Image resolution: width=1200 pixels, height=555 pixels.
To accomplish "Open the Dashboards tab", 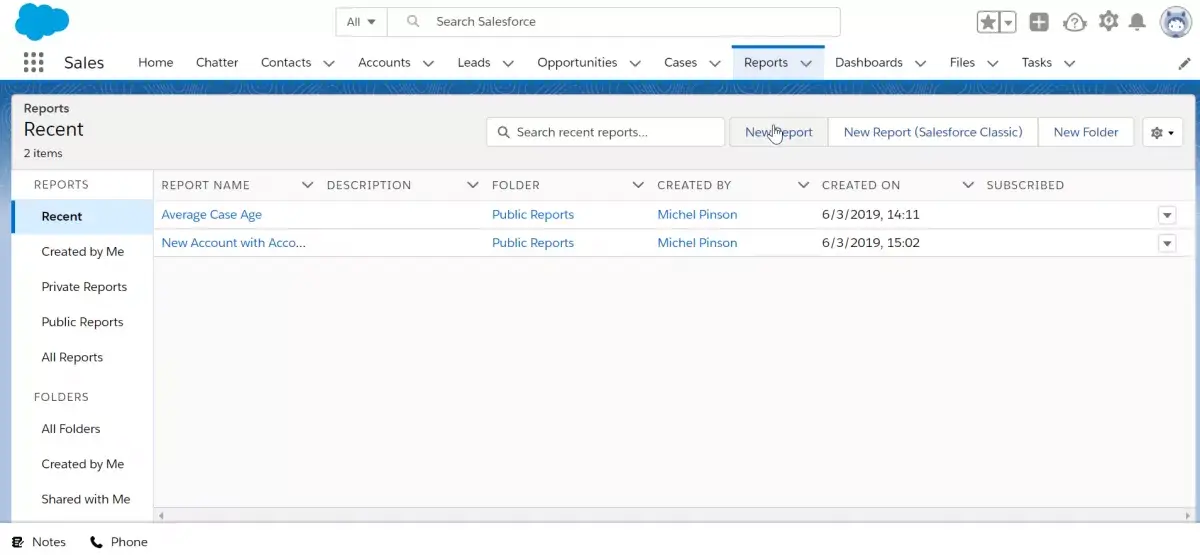I will pos(869,62).
